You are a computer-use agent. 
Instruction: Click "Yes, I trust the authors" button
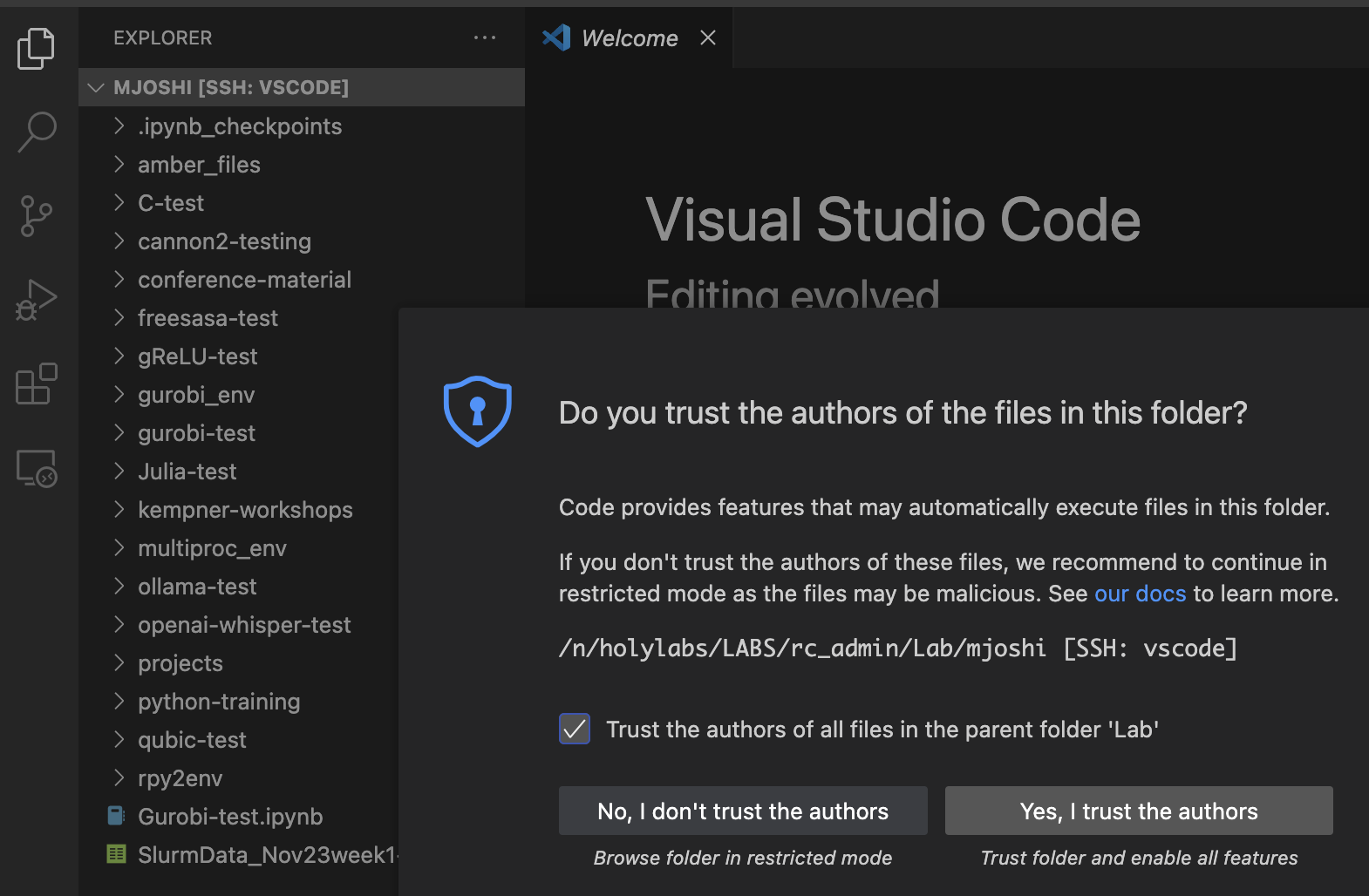pos(1138,811)
